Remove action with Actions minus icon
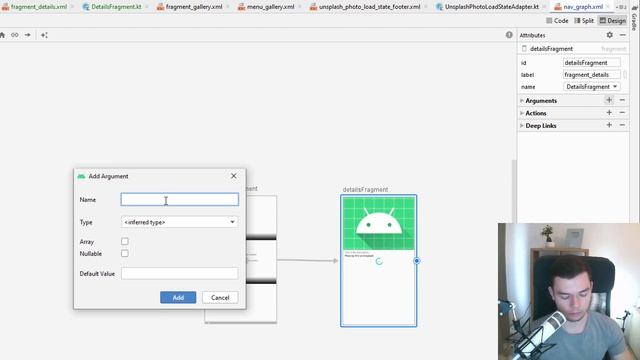The height and width of the screenshot is (360, 640). (622, 113)
